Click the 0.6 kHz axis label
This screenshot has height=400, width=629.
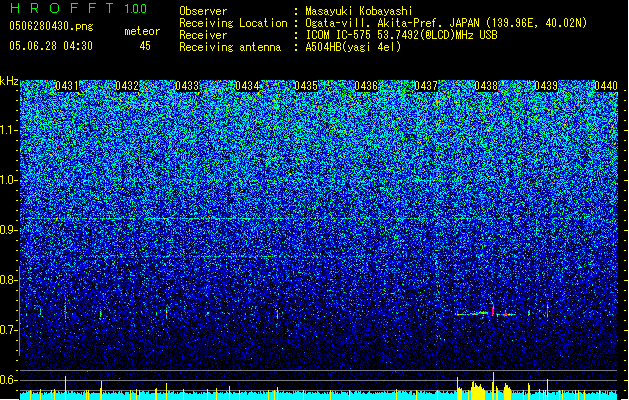click(x=9, y=380)
